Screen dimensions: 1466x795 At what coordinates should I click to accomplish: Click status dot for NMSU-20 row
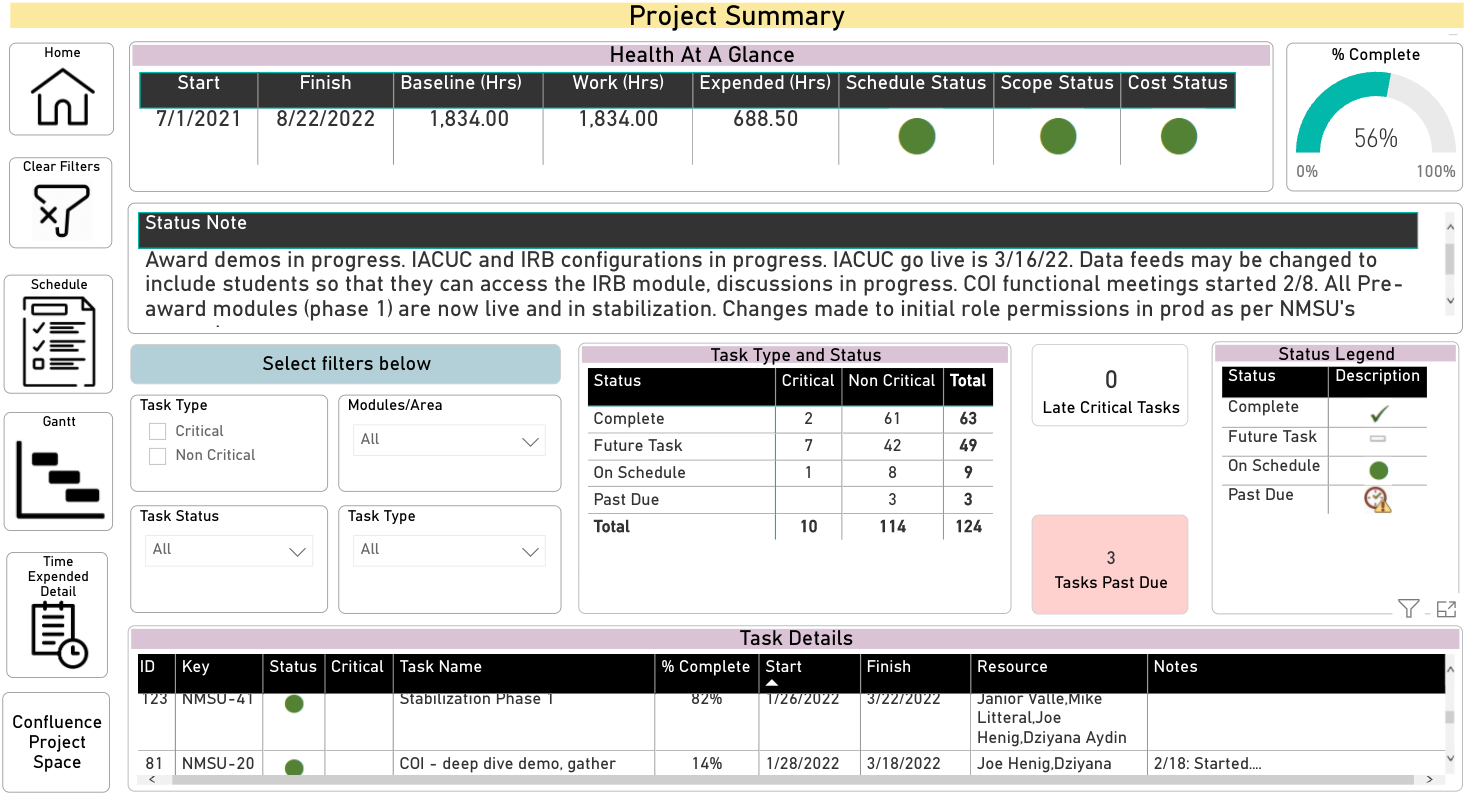(x=294, y=768)
